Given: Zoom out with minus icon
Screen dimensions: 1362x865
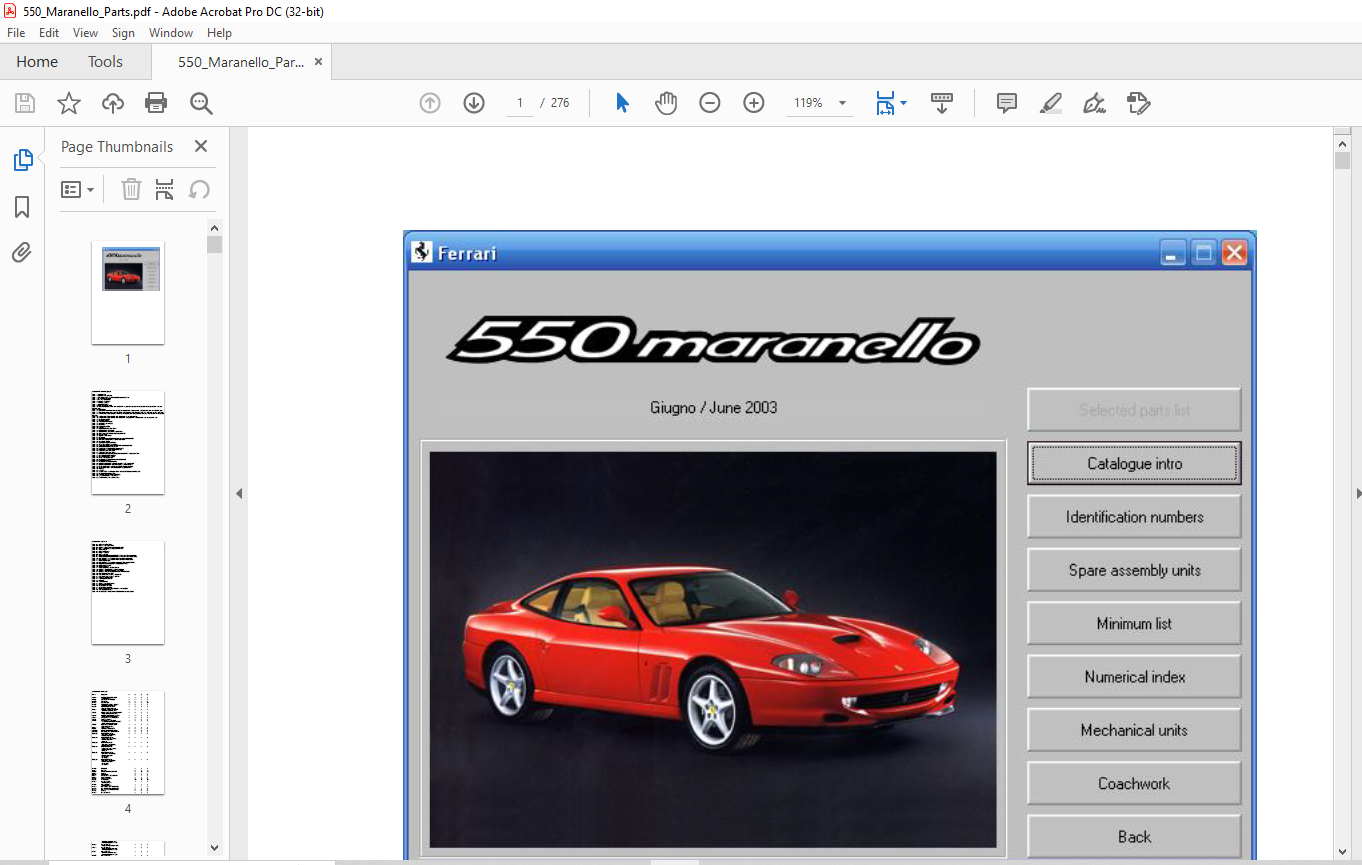Looking at the screenshot, I should [x=710, y=103].
